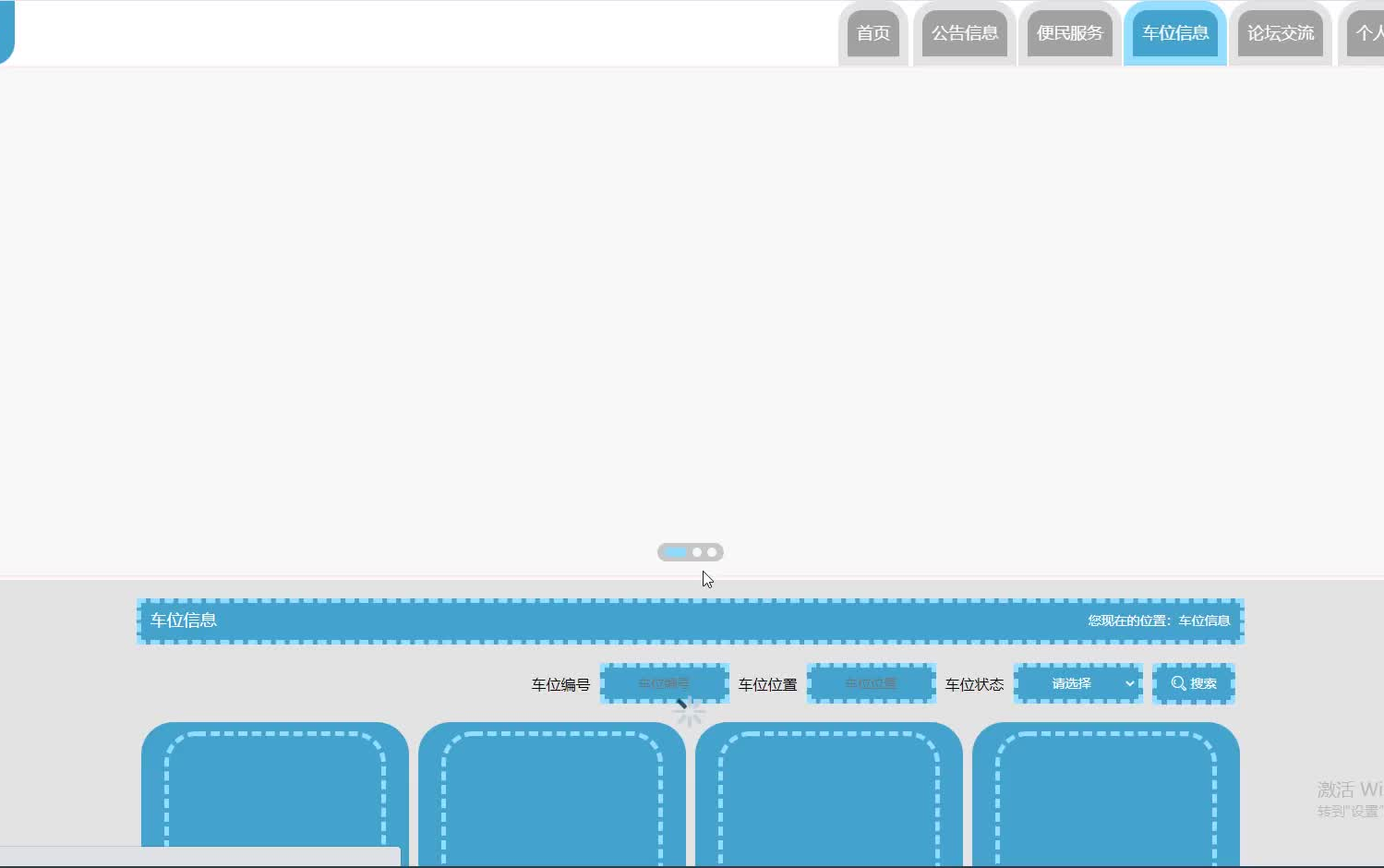This screenshot has height=868, width=1384.
Task: Open the 首页 navigation tab
Action: tap(873, 33)
